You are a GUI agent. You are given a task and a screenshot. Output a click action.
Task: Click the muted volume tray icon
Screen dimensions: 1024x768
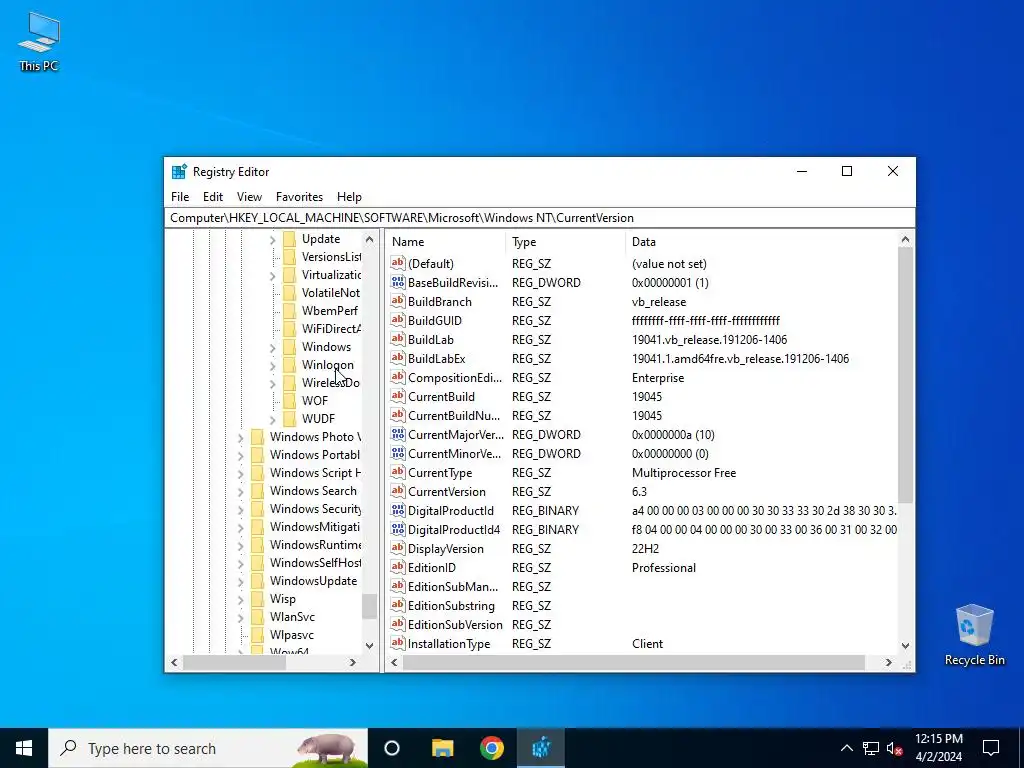click(895, 748)
